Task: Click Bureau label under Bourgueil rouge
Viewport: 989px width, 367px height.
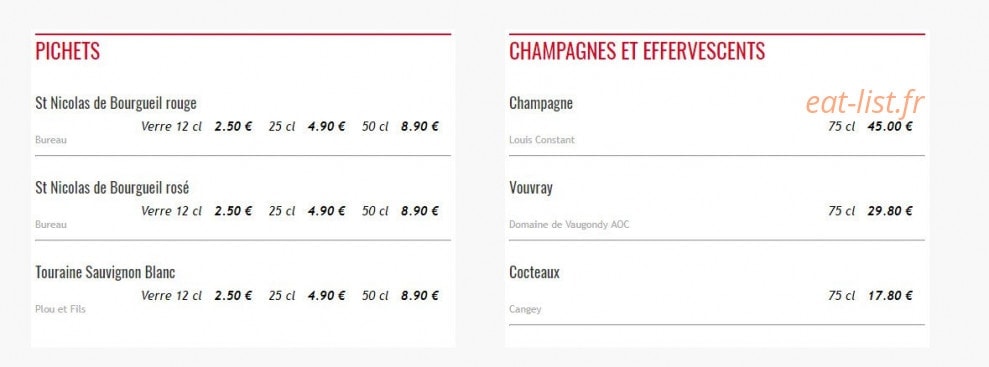Action: (x=50, y=140)
